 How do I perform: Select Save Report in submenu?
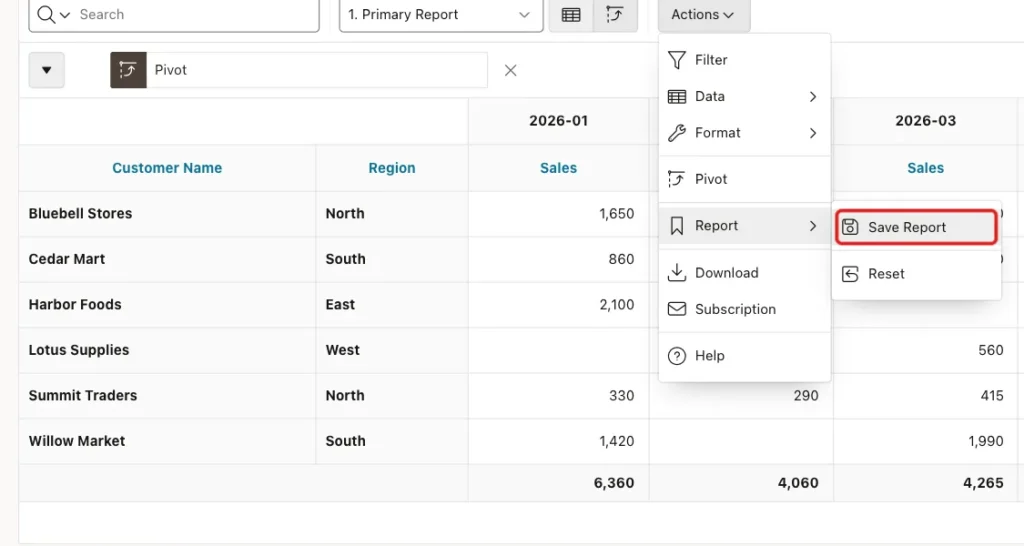point(916,227)
